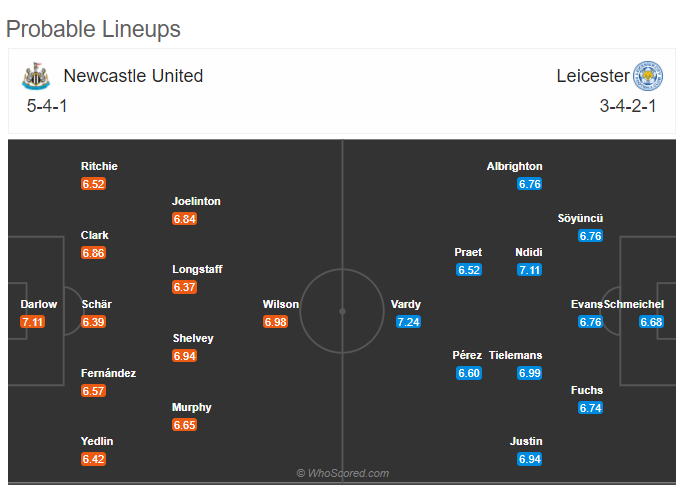Select defender Söyüncü's name
This screenshot has height=485, width=684.
tap(580, 218)
